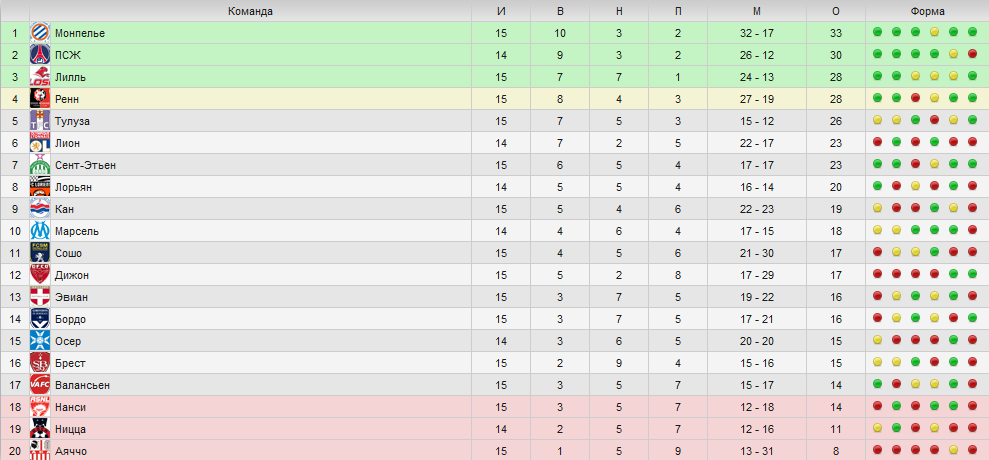The width and height of the screenshot is (989, 460).
Task: Click the Форма column header
Action: coord(927,11)
